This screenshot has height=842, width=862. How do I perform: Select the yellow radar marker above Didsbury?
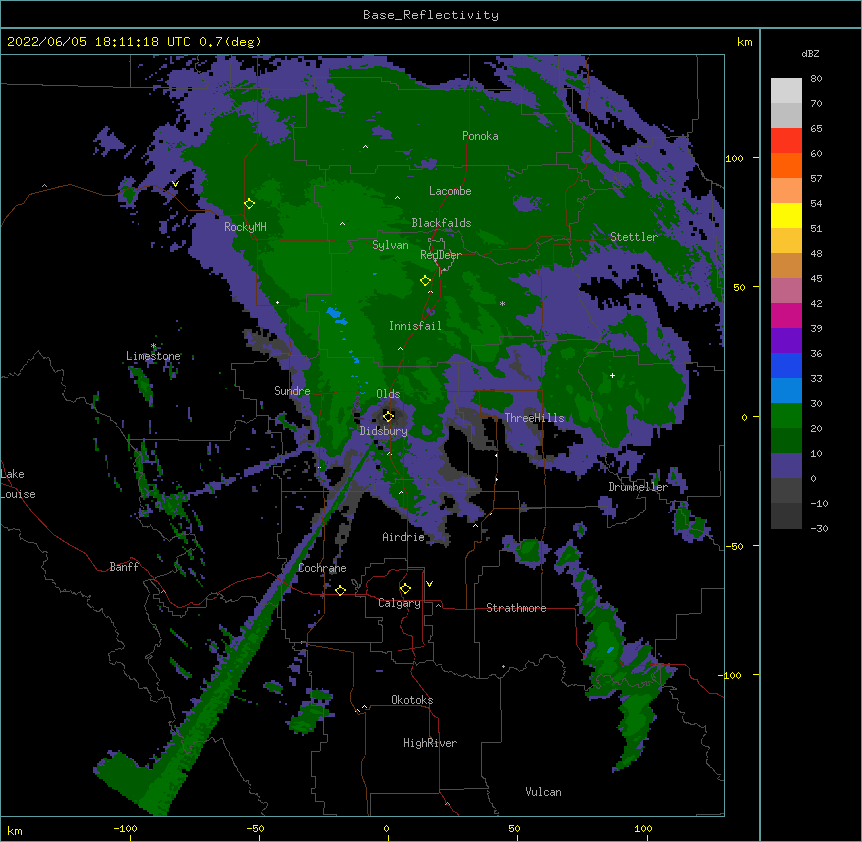pos(389,416)
